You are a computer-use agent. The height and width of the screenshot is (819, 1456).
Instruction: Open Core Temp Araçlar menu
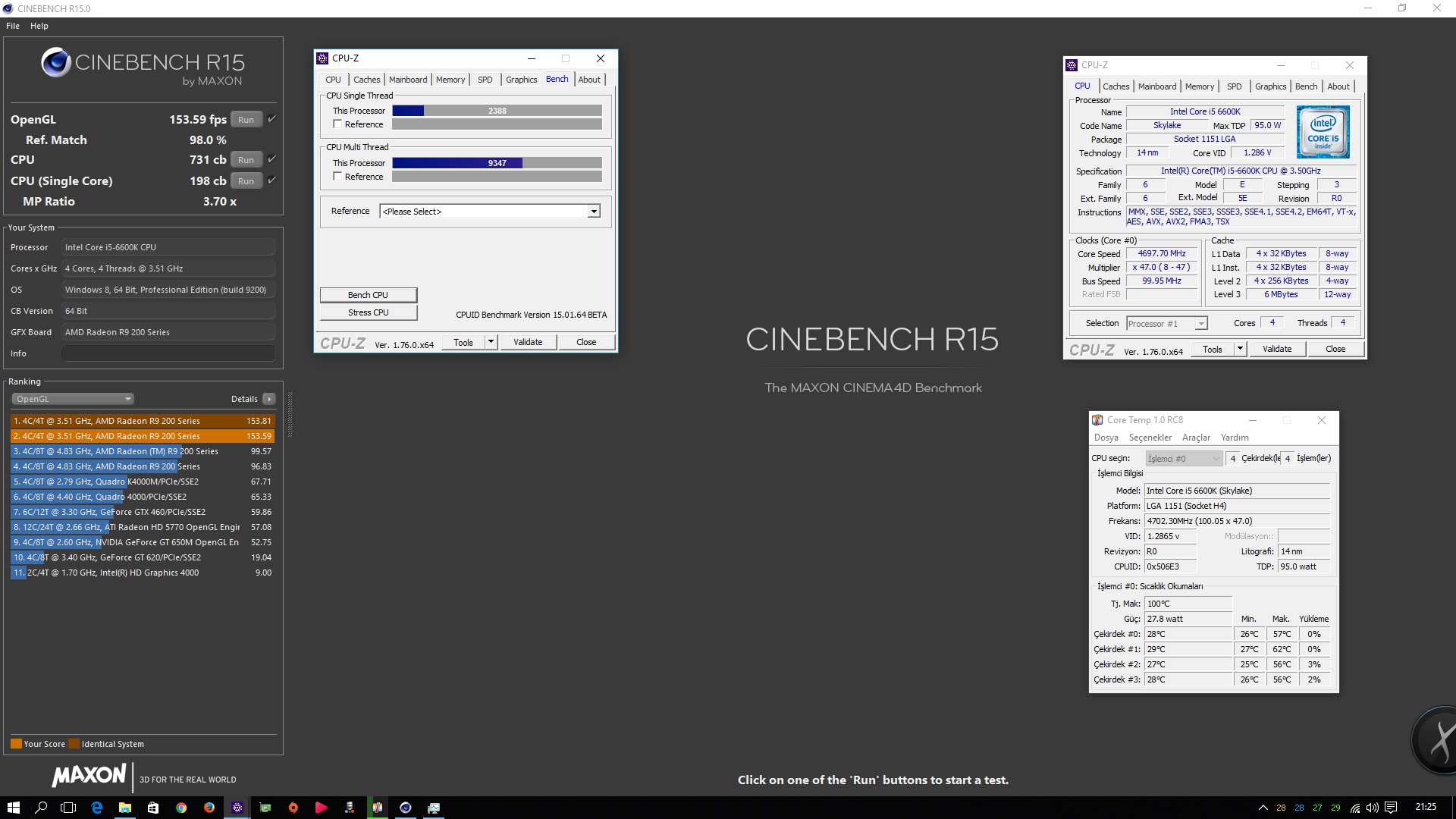point(1196,438)
